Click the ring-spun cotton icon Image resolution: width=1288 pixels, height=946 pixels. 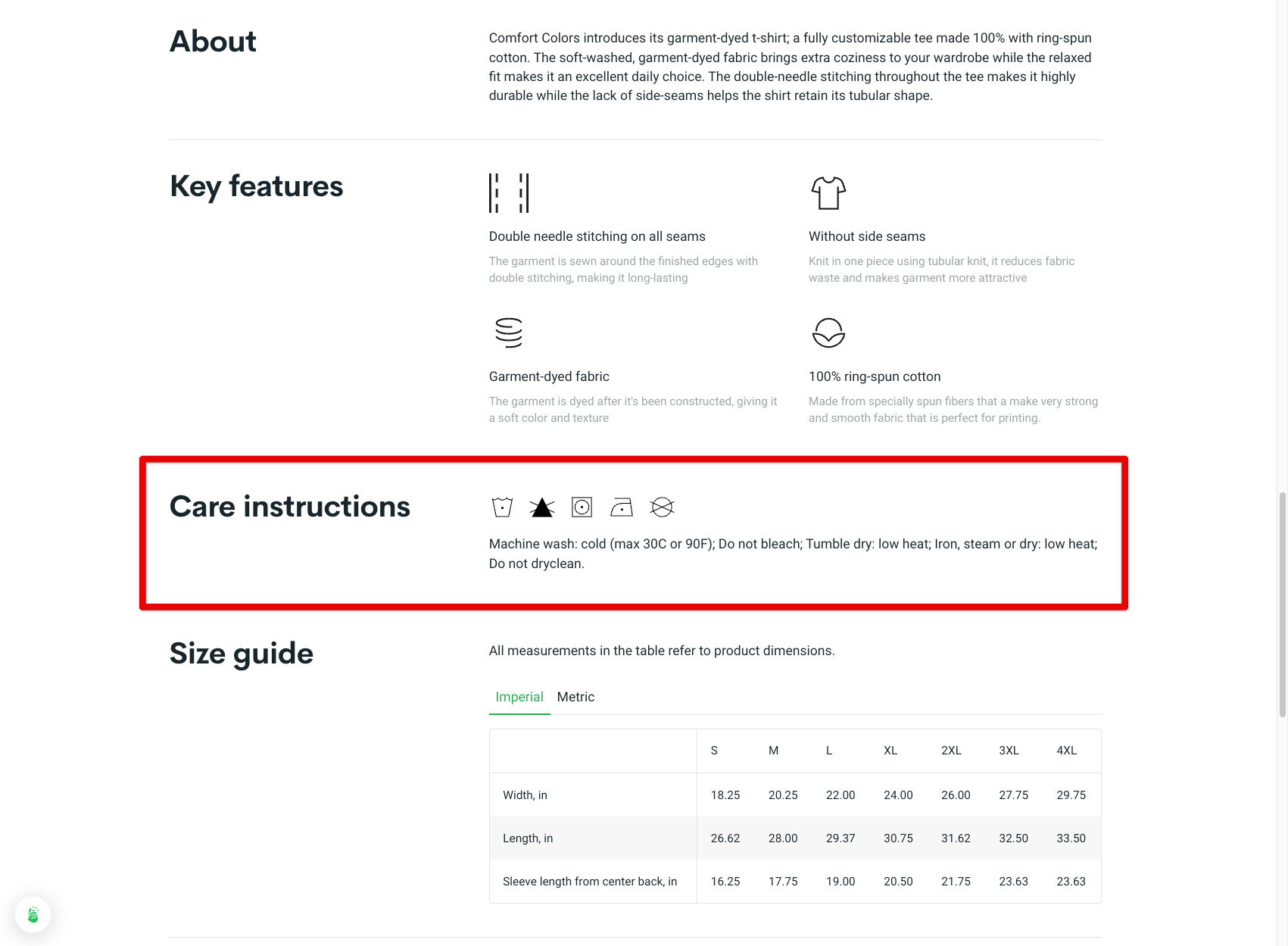click(828, 333)
